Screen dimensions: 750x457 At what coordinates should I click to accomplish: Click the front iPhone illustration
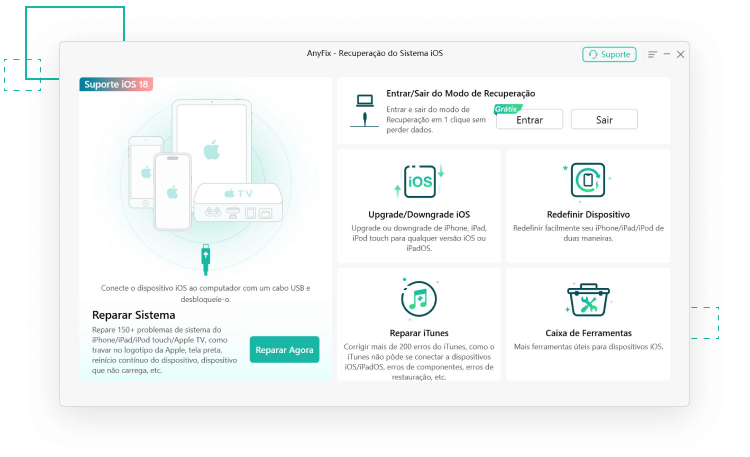[x=173, y=191]
